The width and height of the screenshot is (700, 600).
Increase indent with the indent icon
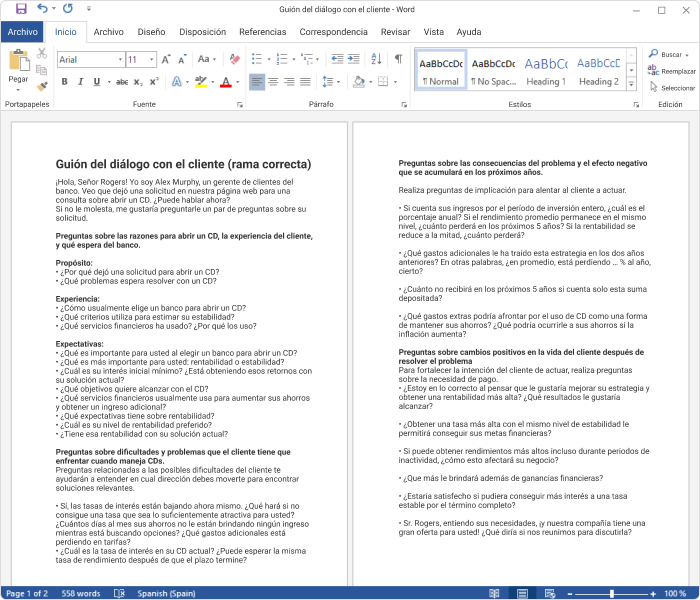pyautogui.click(x=354, y=60)
